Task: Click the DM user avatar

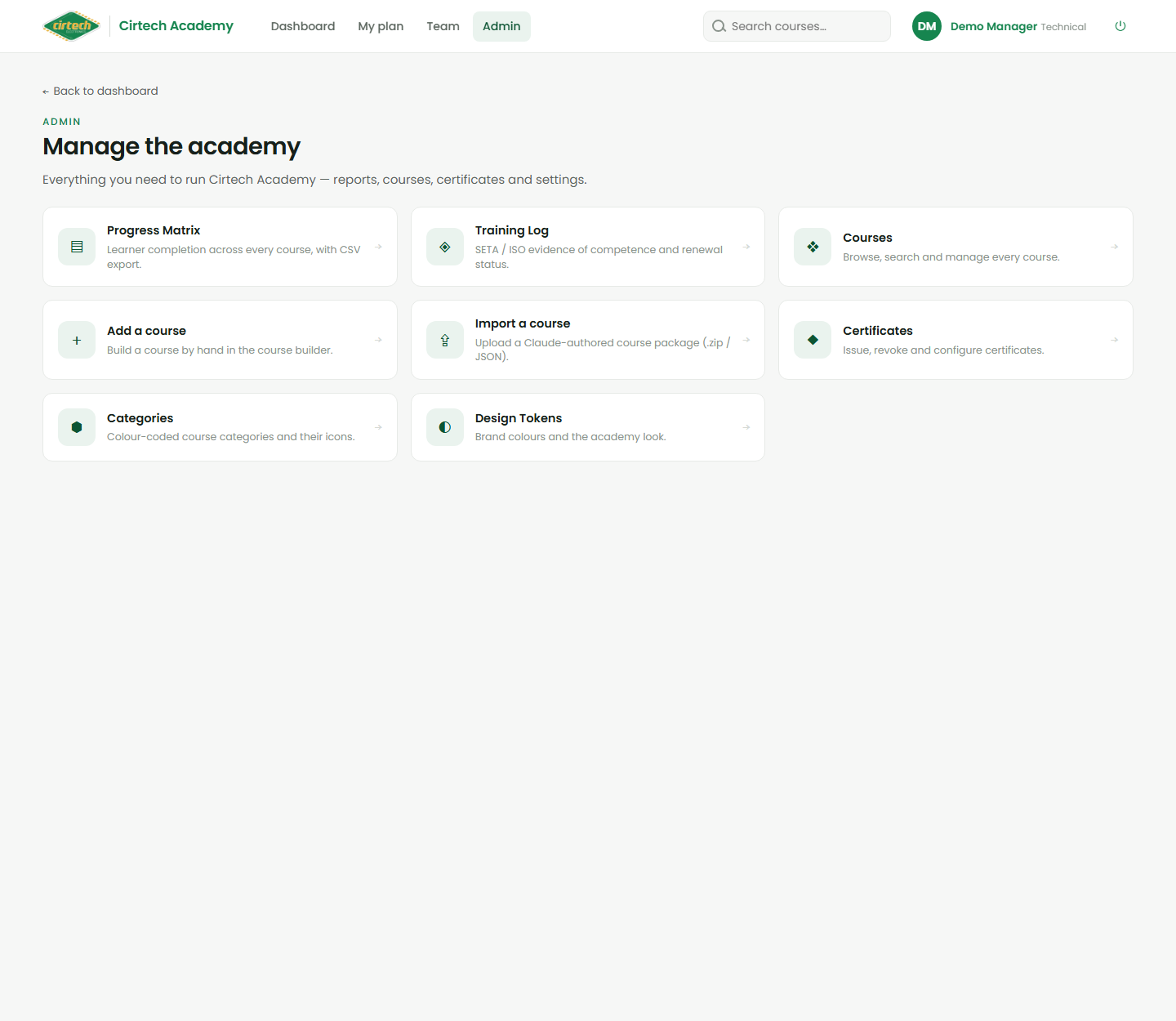Action: [927, 26]
